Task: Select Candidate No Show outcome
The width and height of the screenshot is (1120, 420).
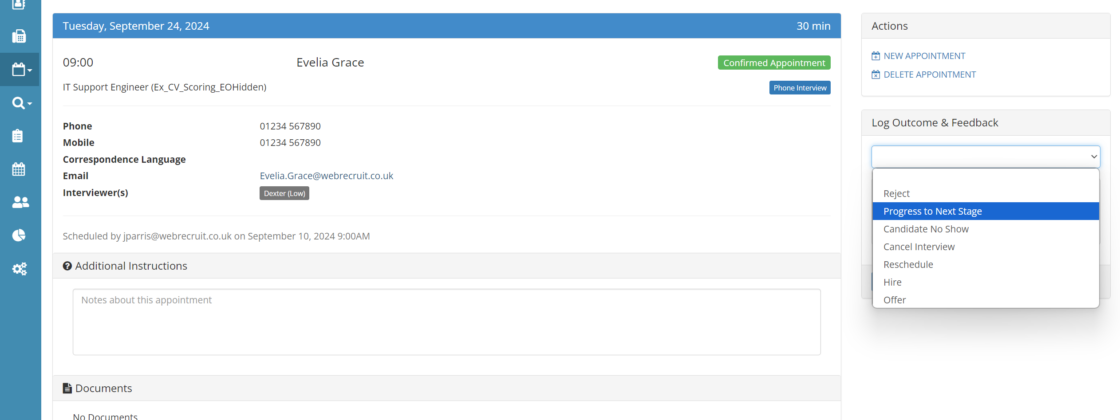Action: click(x=925, y=229)
